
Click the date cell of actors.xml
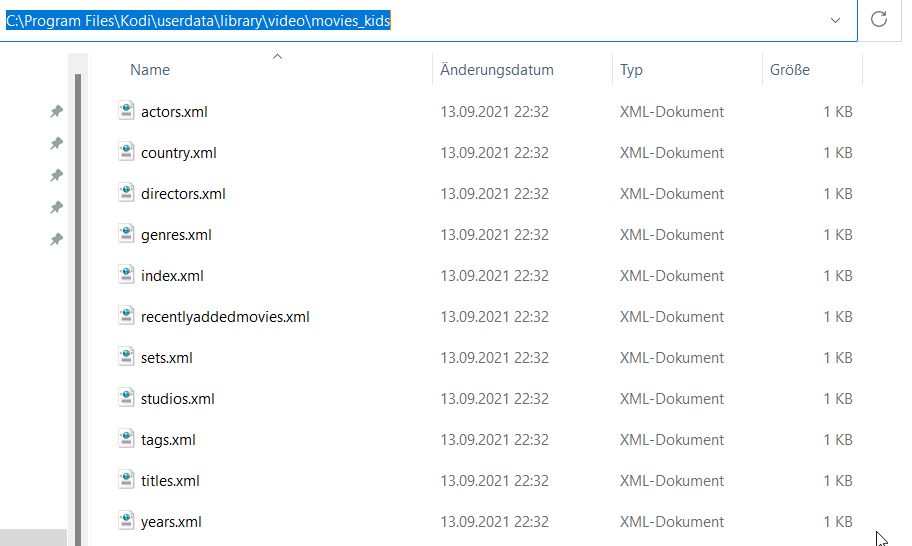click(x=494, y=112)
